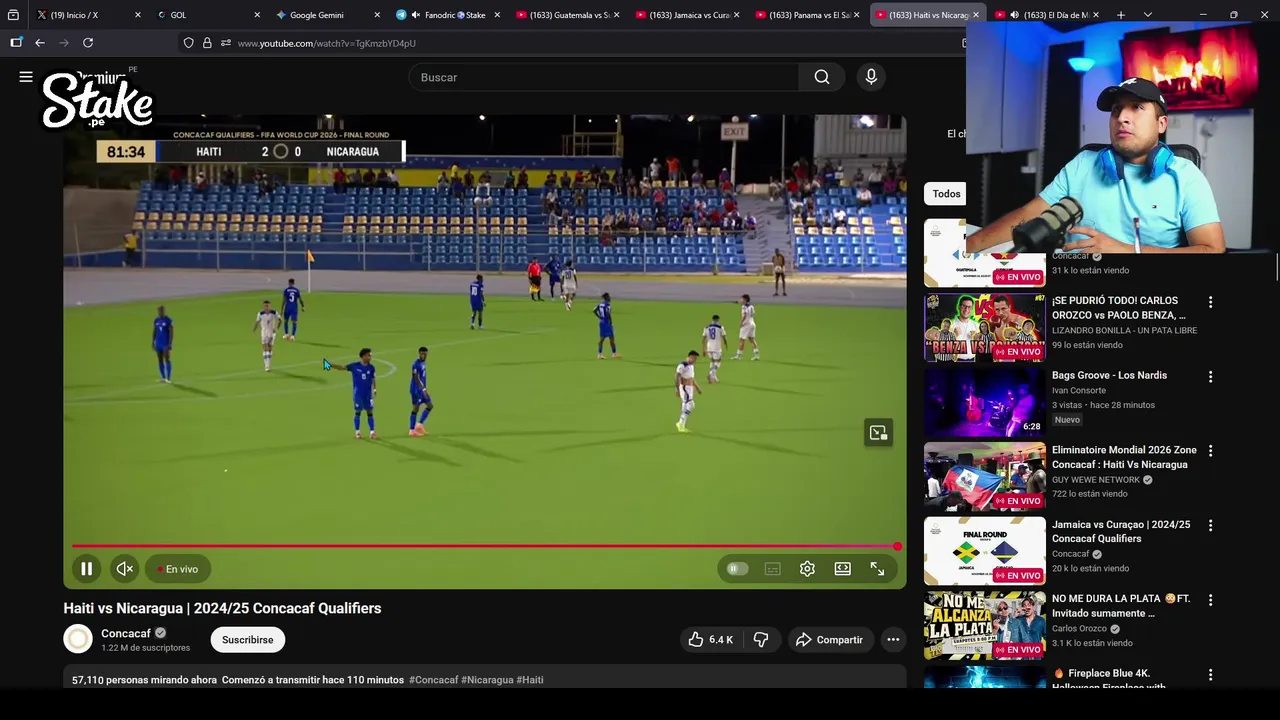Select the Todos filter chip
The height and width of the screenshot is (720, 1280).
click(x=946, y=194)
